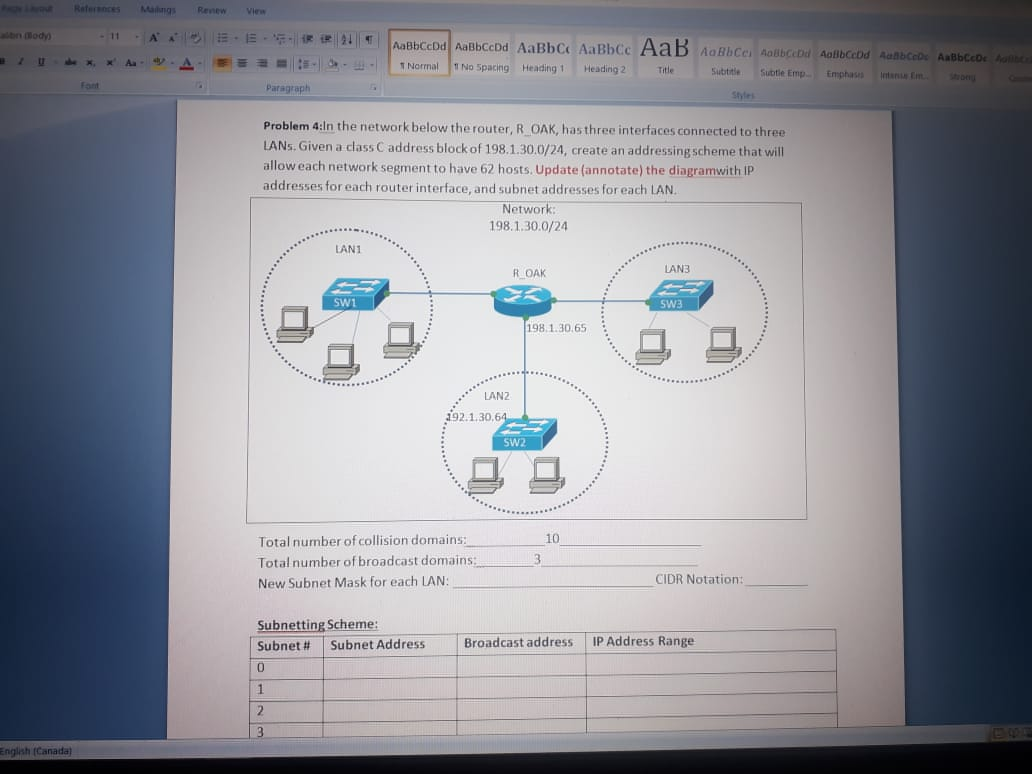Toggle center text alignment
The height and width of the screenshot is (774, 1032).
click(x=243, y=64)
